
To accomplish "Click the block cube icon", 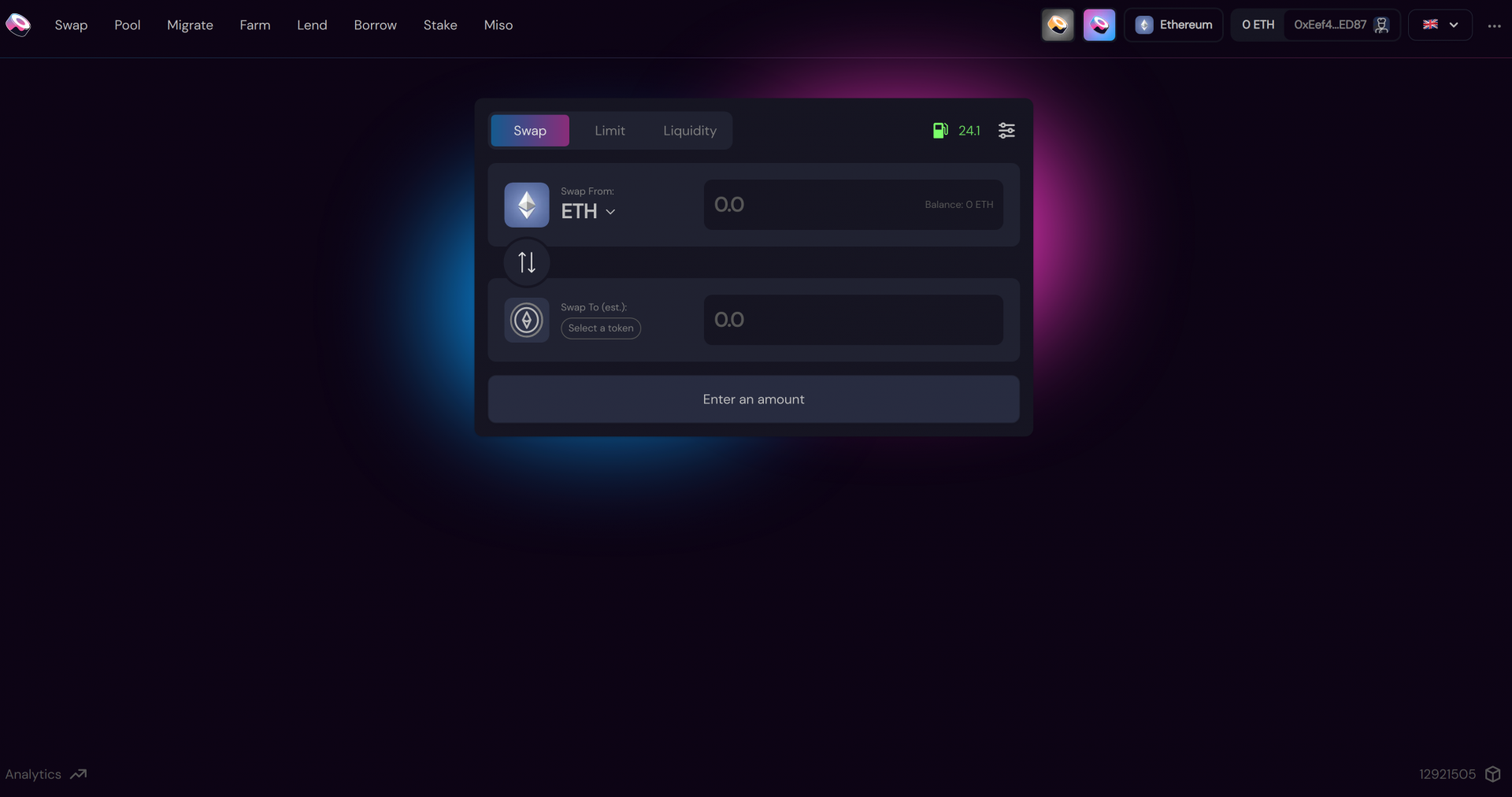I will point(1493,774).
